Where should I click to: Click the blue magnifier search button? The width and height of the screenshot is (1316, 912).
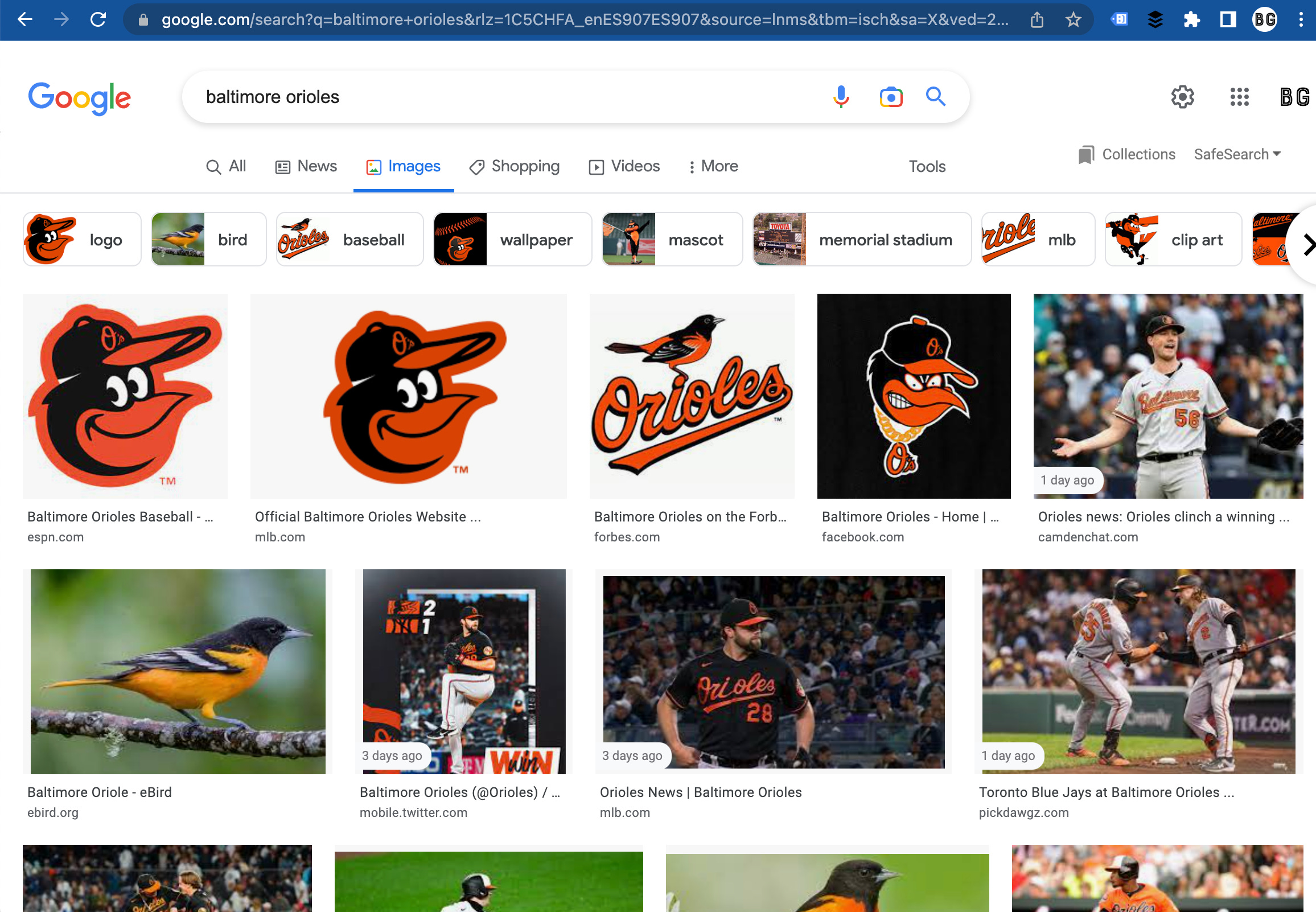(936, 97)
